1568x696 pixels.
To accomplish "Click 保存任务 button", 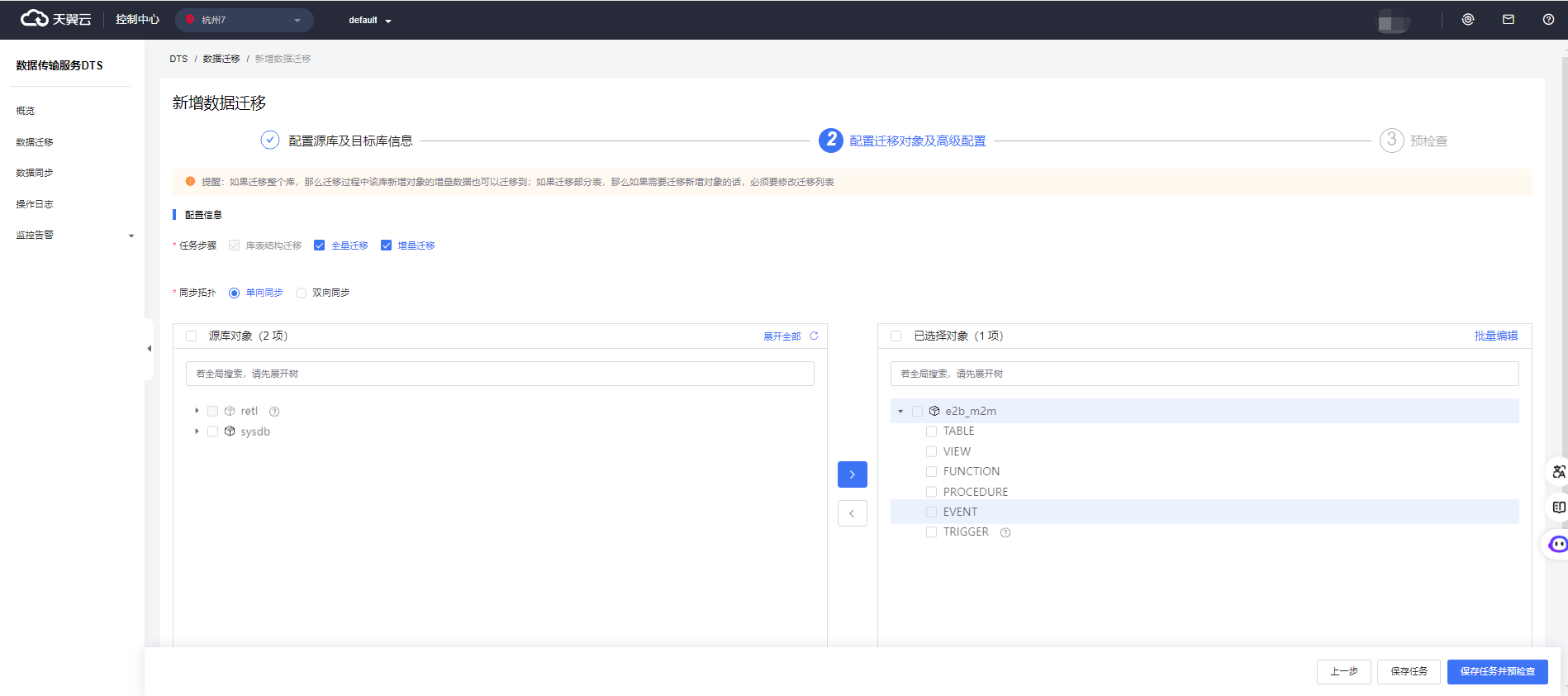I will tap(1409, 671).
